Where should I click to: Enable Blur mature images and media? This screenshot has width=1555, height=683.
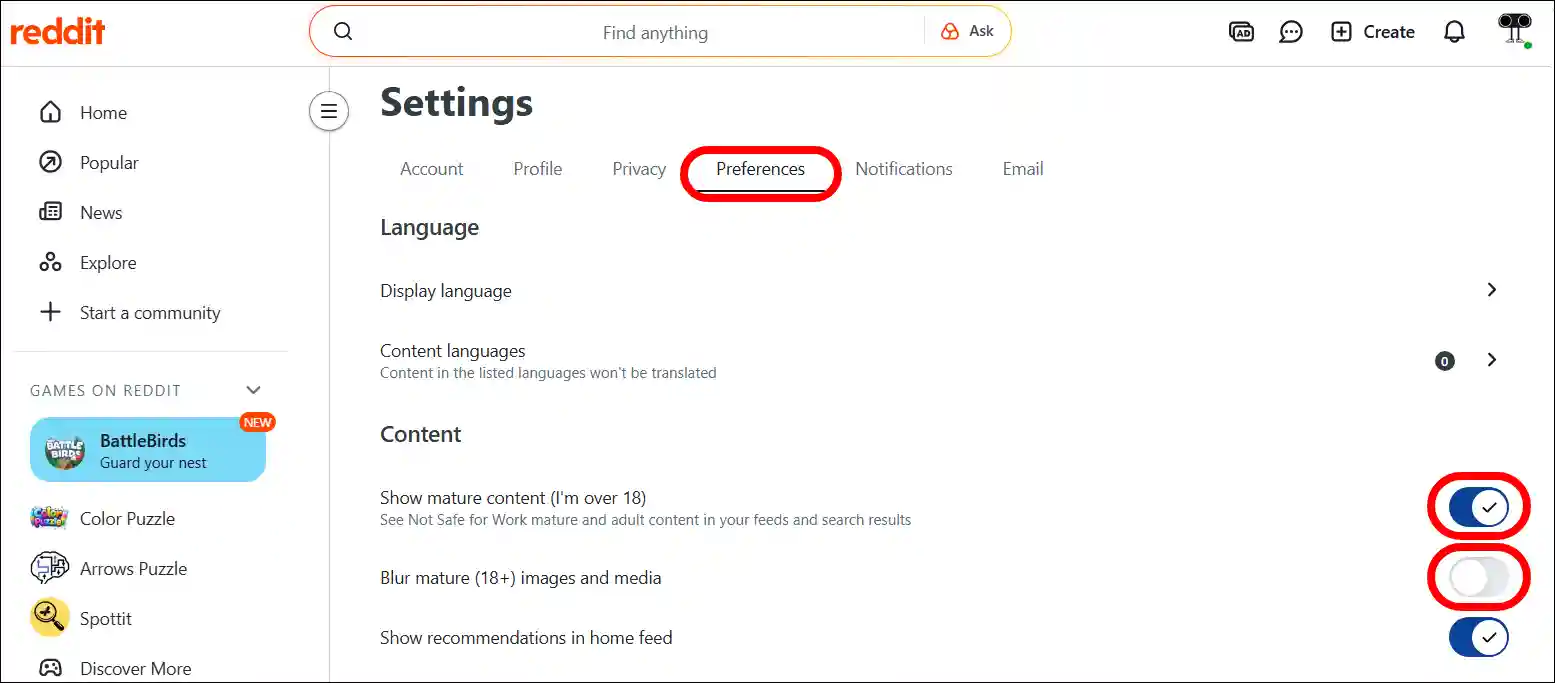tap(1479, 577)
